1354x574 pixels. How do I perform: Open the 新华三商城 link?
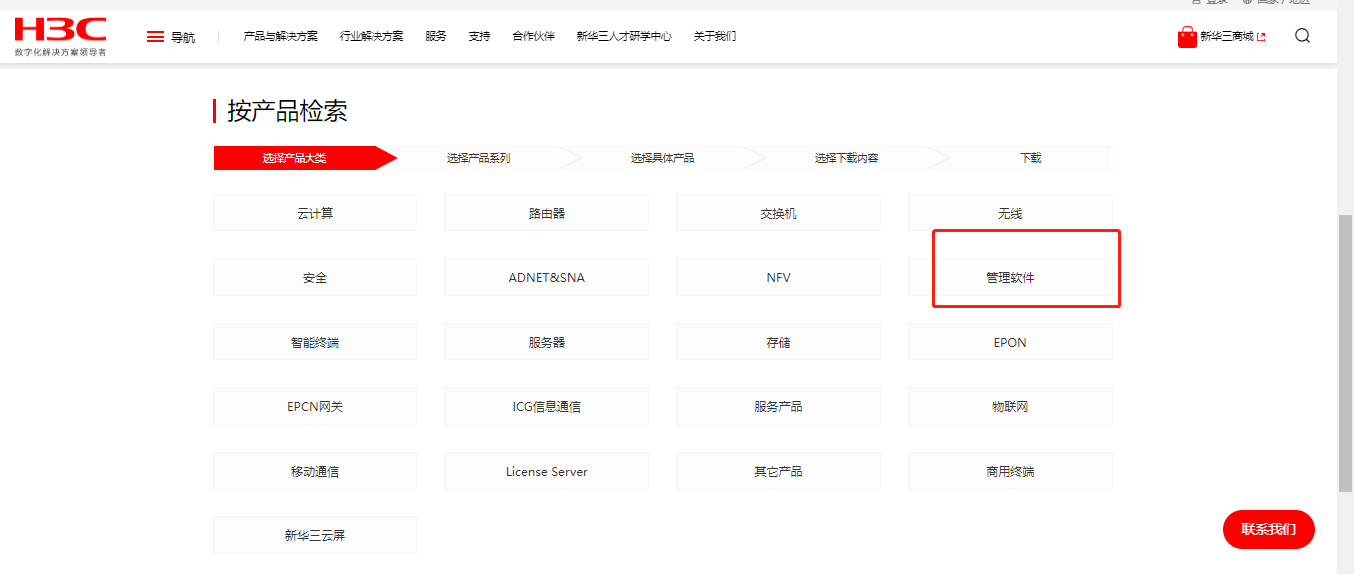click(1232, 37)
